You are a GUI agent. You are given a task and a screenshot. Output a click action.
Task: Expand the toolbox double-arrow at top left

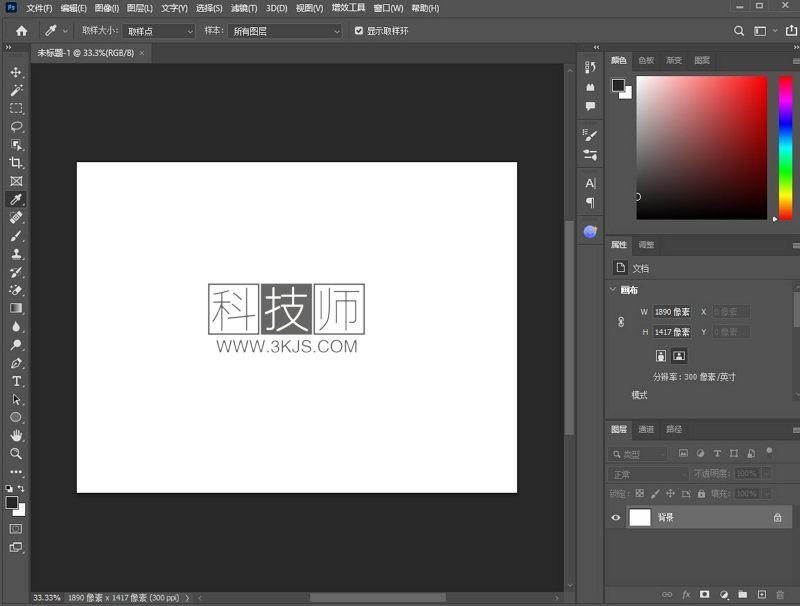(8, 47)
